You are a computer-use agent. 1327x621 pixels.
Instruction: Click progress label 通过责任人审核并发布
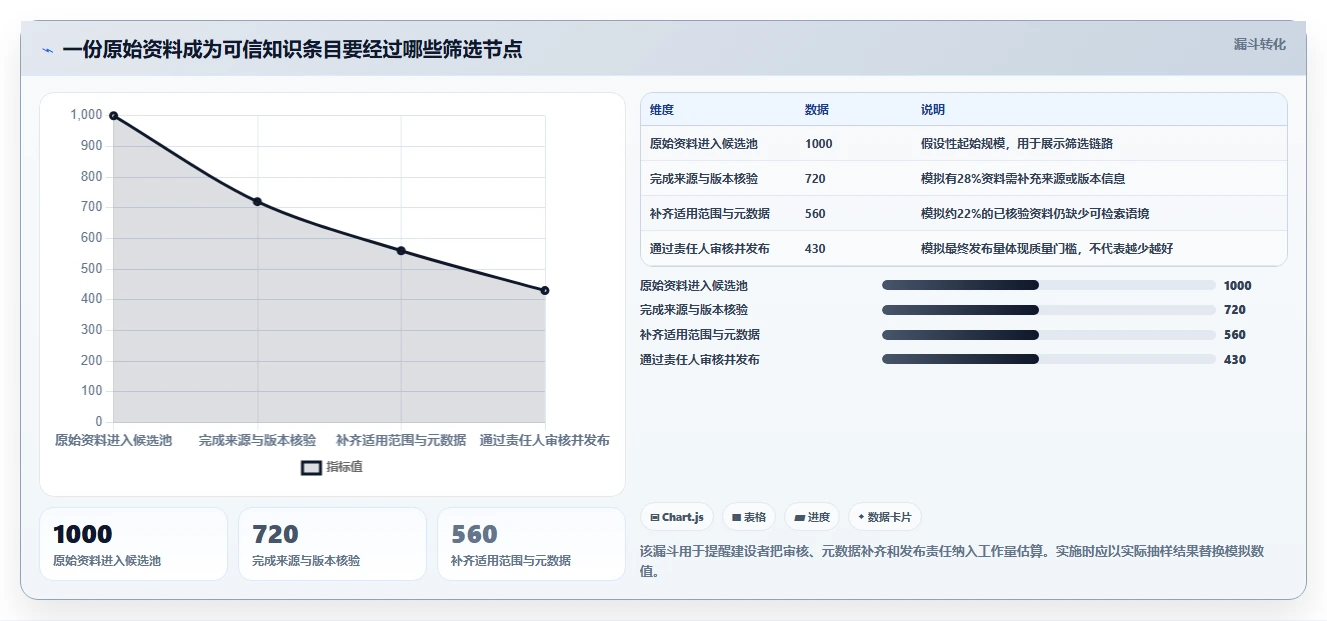pyautogui.click(x=699, y=359)
